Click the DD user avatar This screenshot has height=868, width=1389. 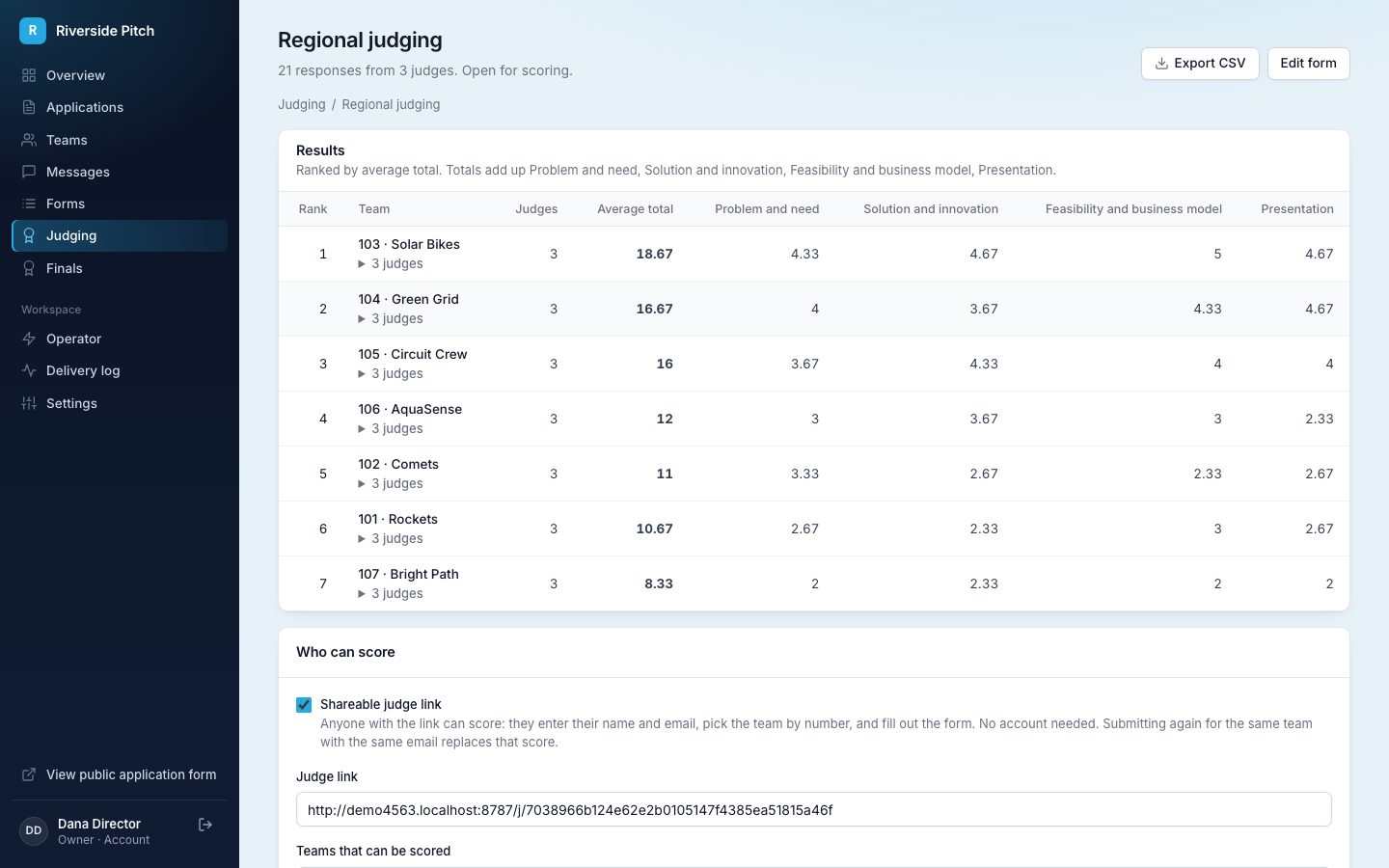(x=34, y=830)
